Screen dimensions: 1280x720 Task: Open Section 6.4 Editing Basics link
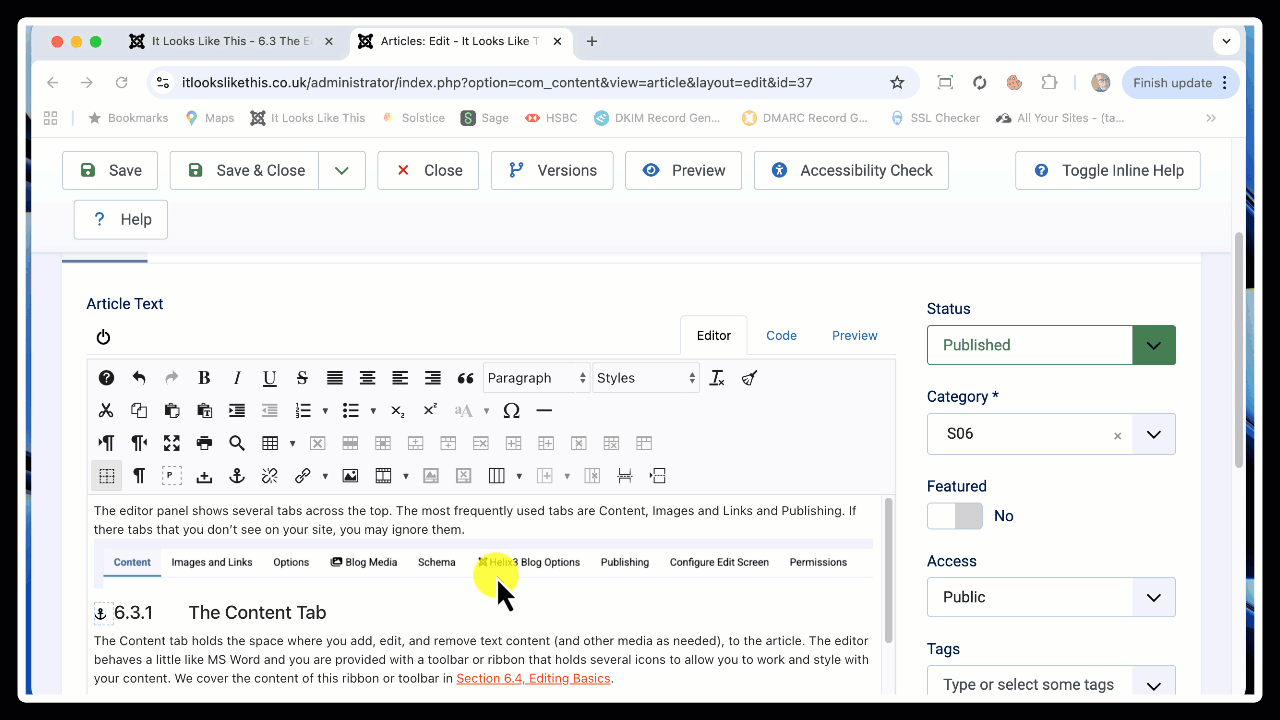point(533,679)
